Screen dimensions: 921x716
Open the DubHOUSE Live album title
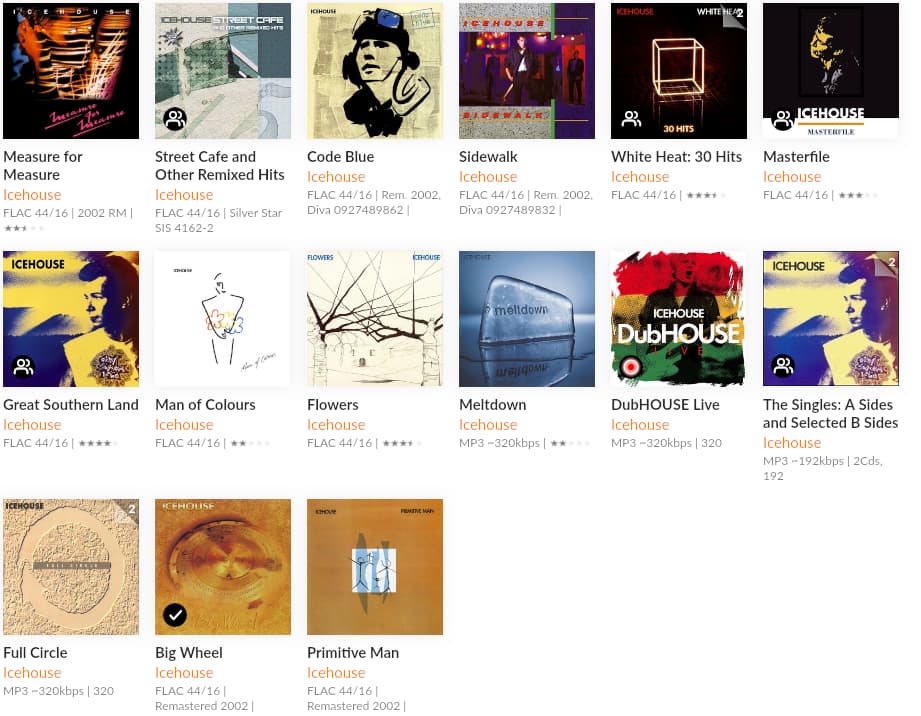665,405
